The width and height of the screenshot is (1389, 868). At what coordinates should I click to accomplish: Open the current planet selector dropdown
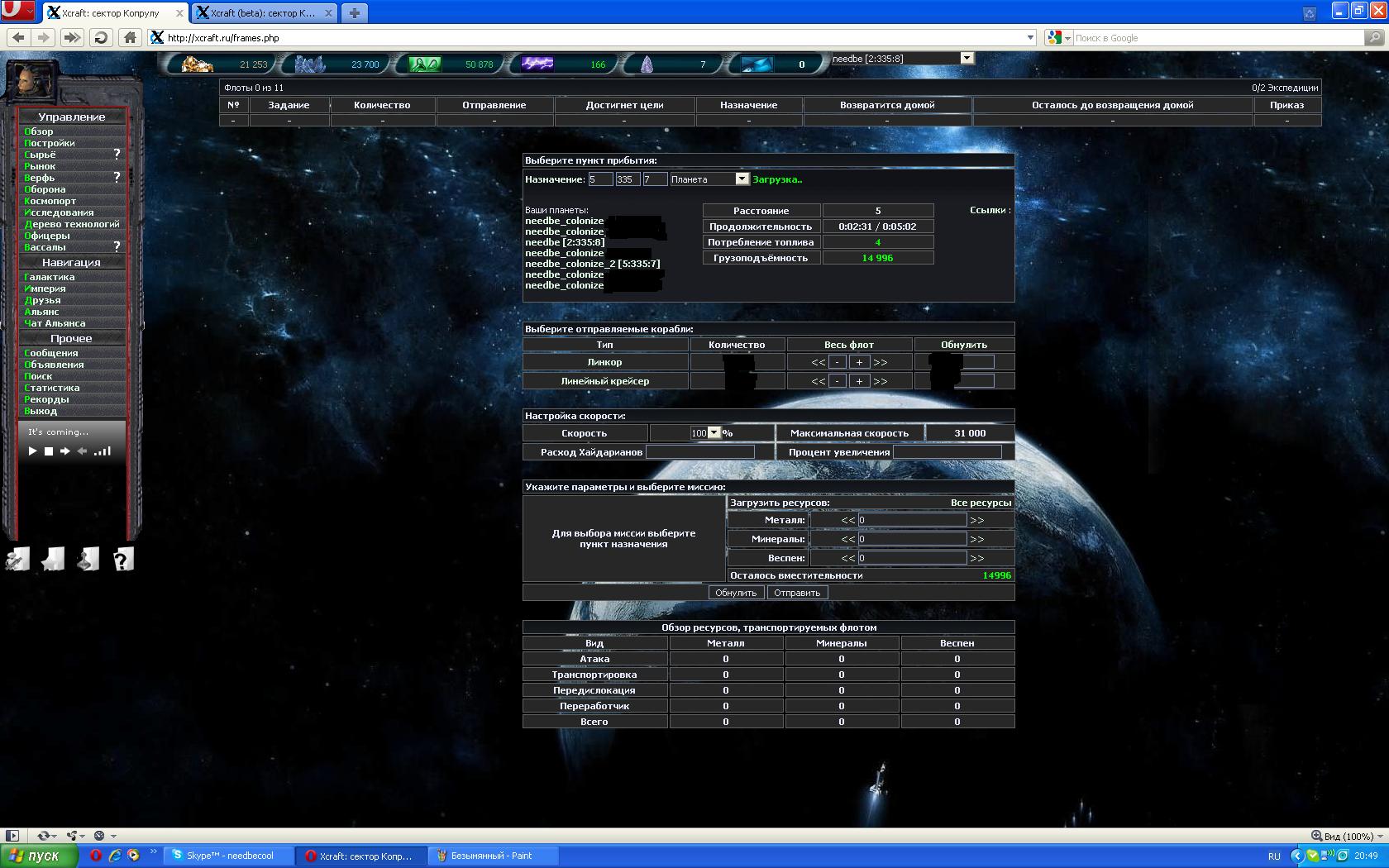pos(967,58)
